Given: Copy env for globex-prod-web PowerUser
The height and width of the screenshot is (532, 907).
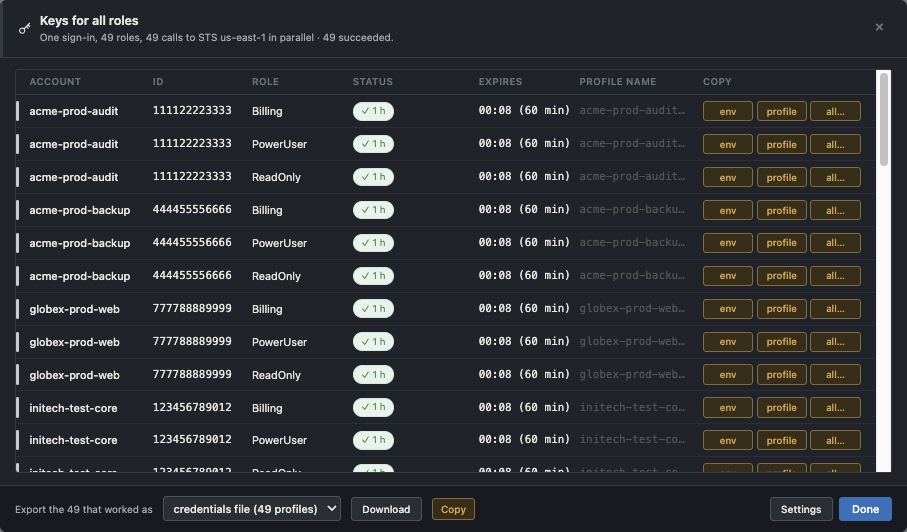Looking at the screenshot, I should click(727, 342).
